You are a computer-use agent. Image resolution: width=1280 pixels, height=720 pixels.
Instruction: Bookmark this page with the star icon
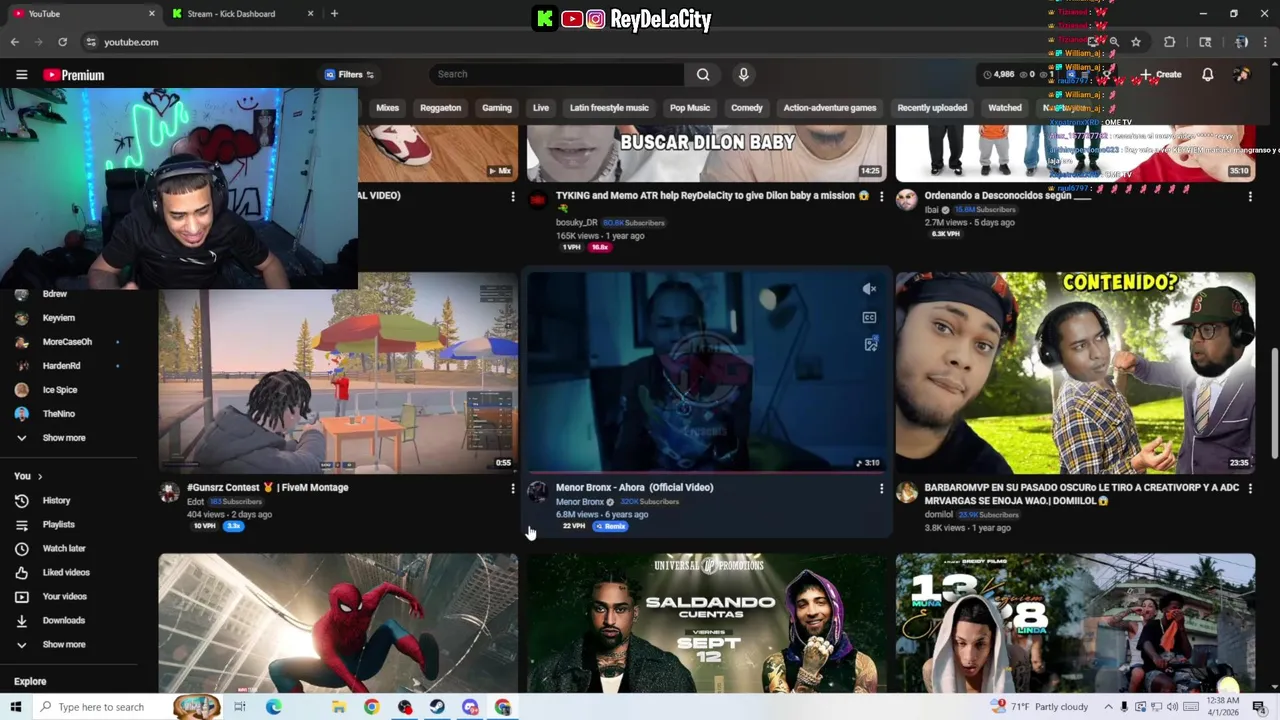[1136, 42]
